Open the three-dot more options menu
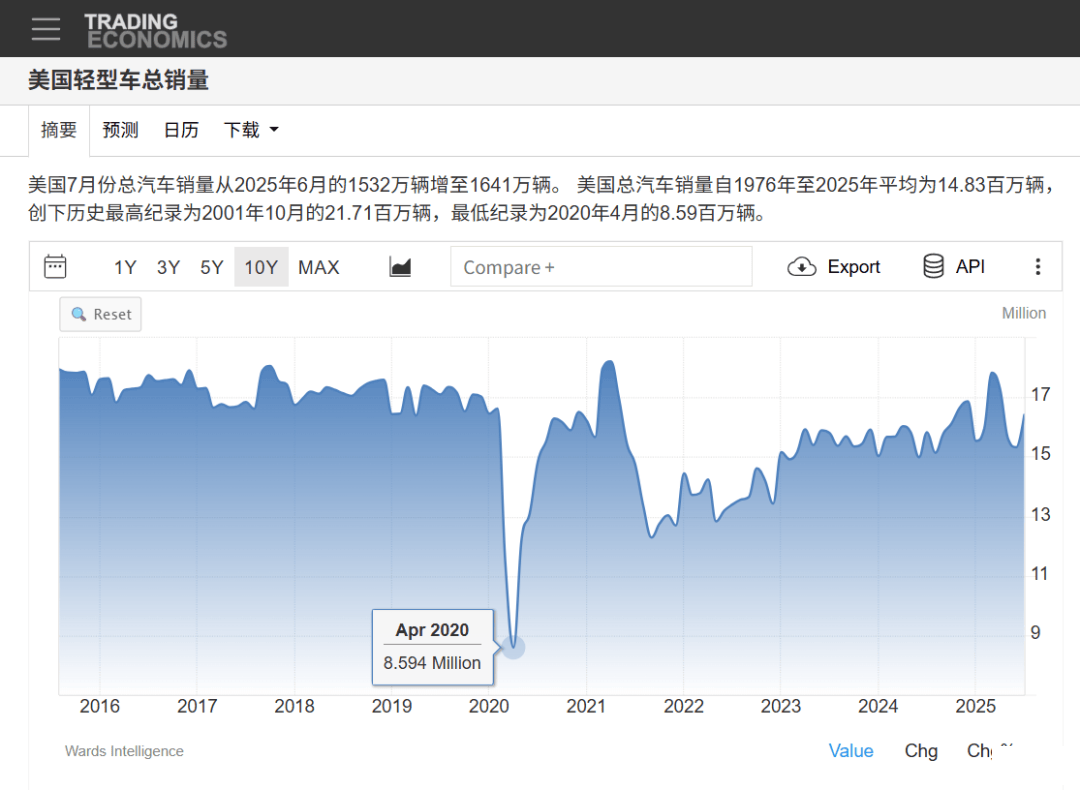Image resolution: width=1080 pixels, height=790 pixels. [x=1037, y=267]
